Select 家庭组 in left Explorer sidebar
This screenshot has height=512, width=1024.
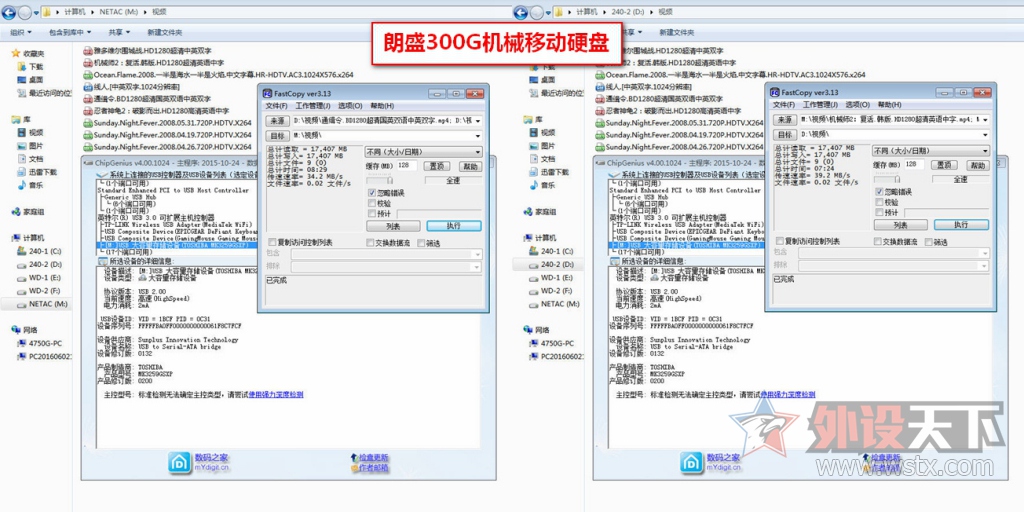pos(28,212)
